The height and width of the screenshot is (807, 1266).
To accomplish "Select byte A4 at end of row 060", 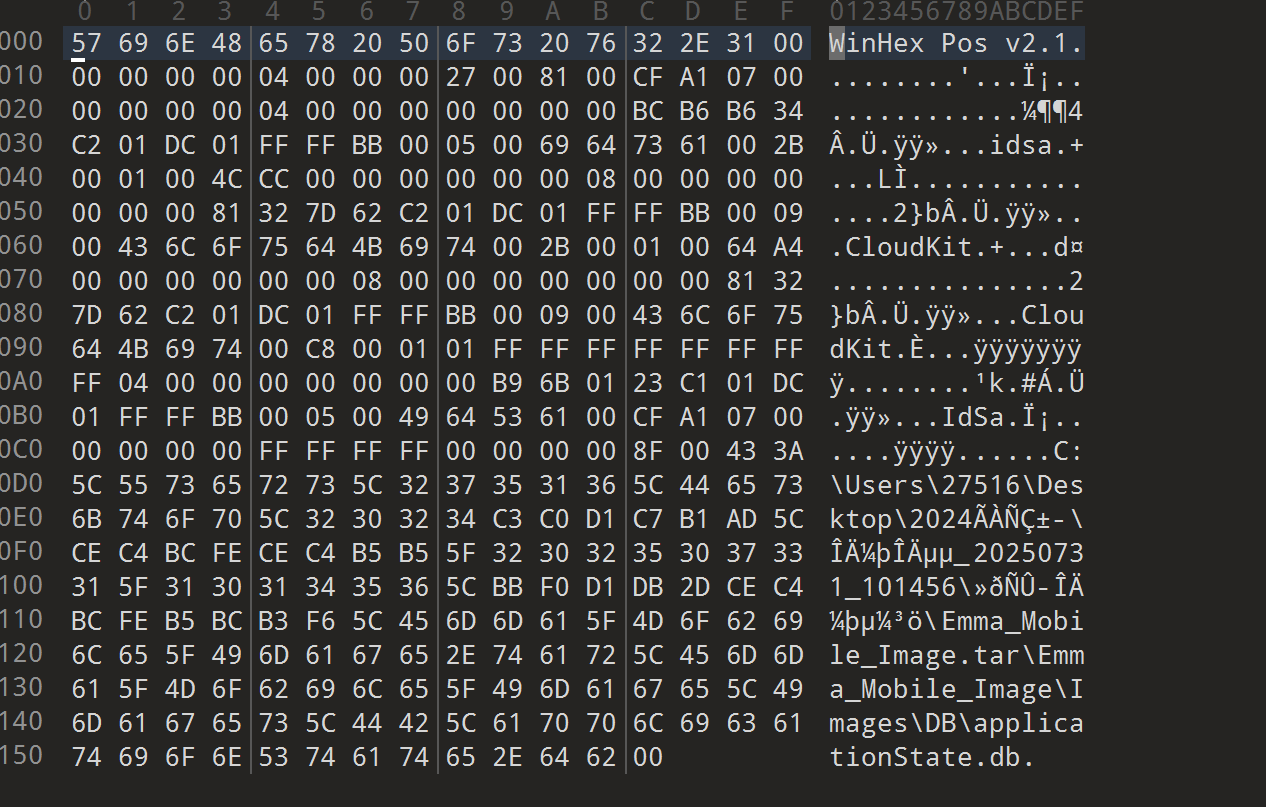I will [x=788, y=247].
